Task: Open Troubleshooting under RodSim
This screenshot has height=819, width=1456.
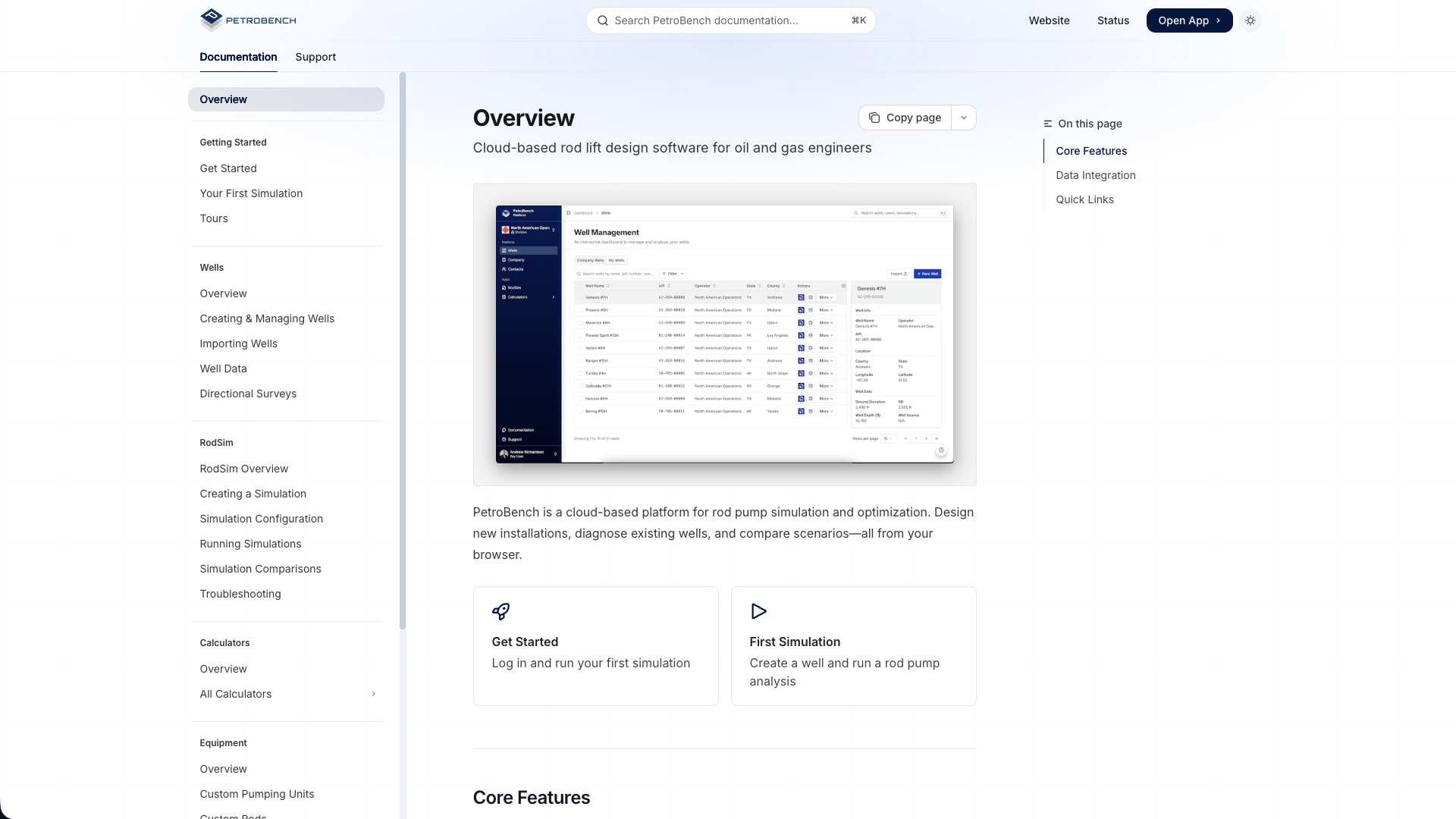Action: pyautogui.click(x=240, y=594)
